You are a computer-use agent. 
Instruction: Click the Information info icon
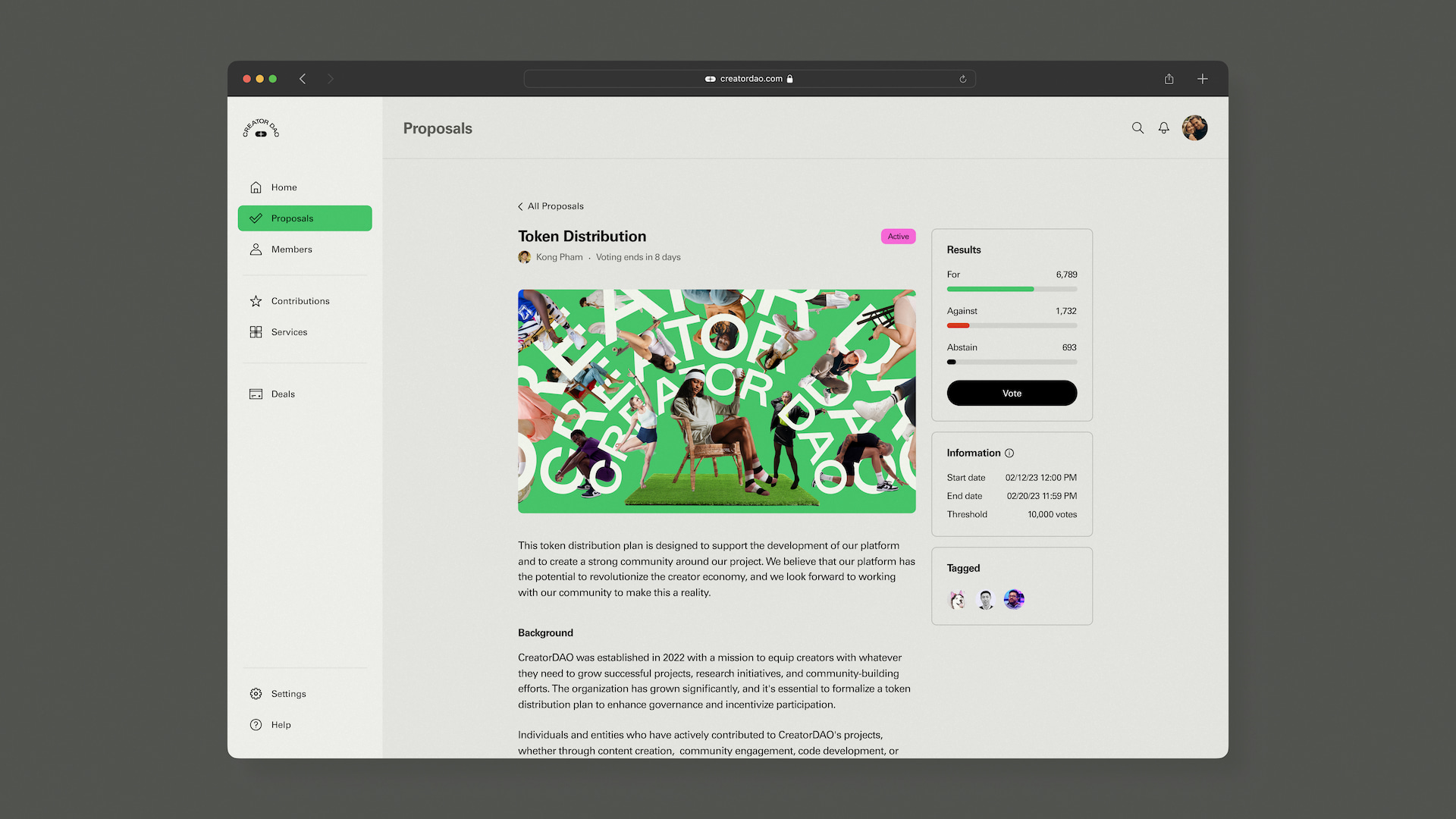click(x=1009, y=453)
